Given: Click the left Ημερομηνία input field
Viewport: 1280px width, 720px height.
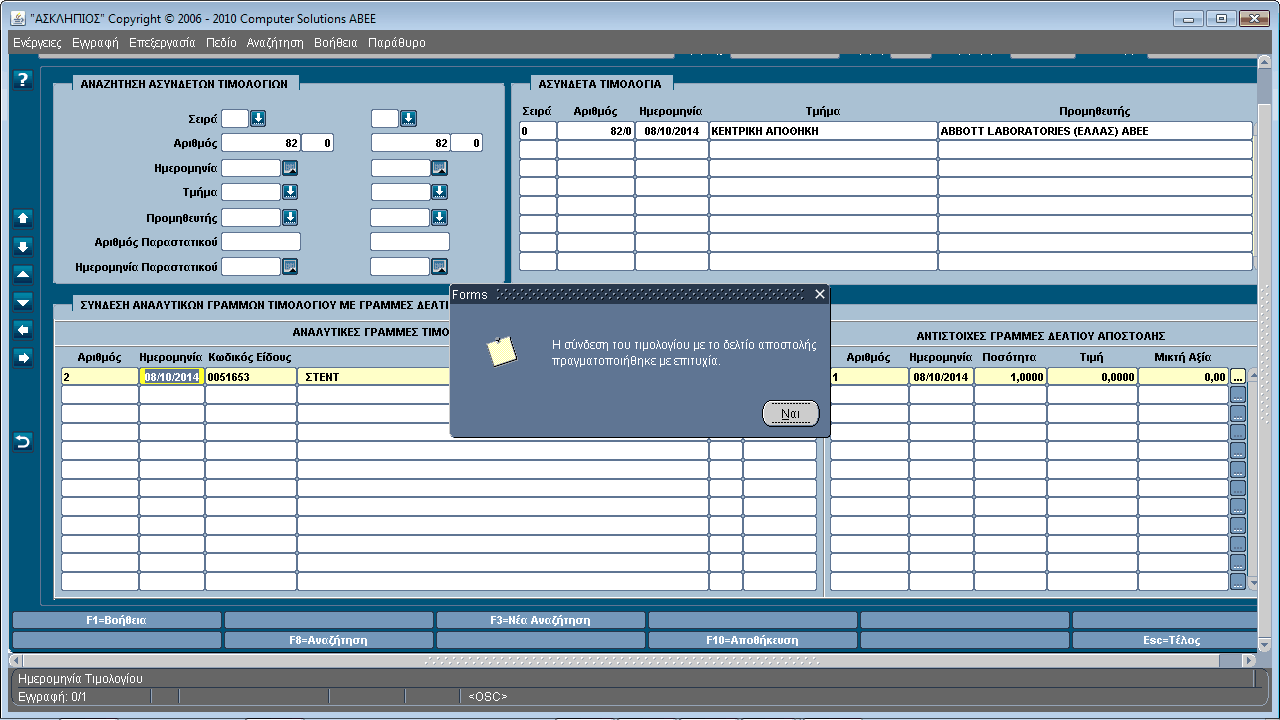Looking at the screenshot, I should (251, 167).
